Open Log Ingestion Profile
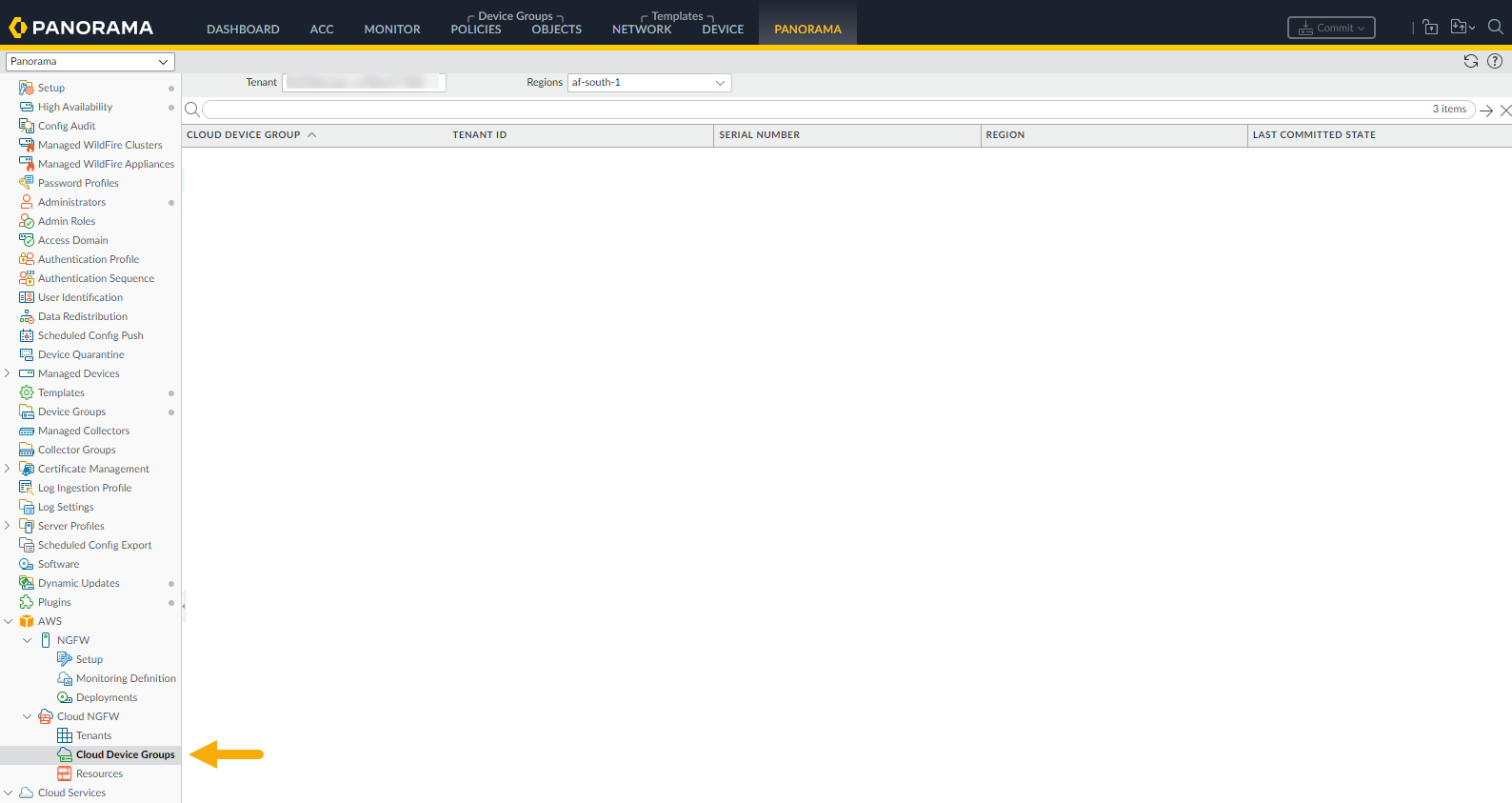 pyautogui.click(x=85, y=488)
